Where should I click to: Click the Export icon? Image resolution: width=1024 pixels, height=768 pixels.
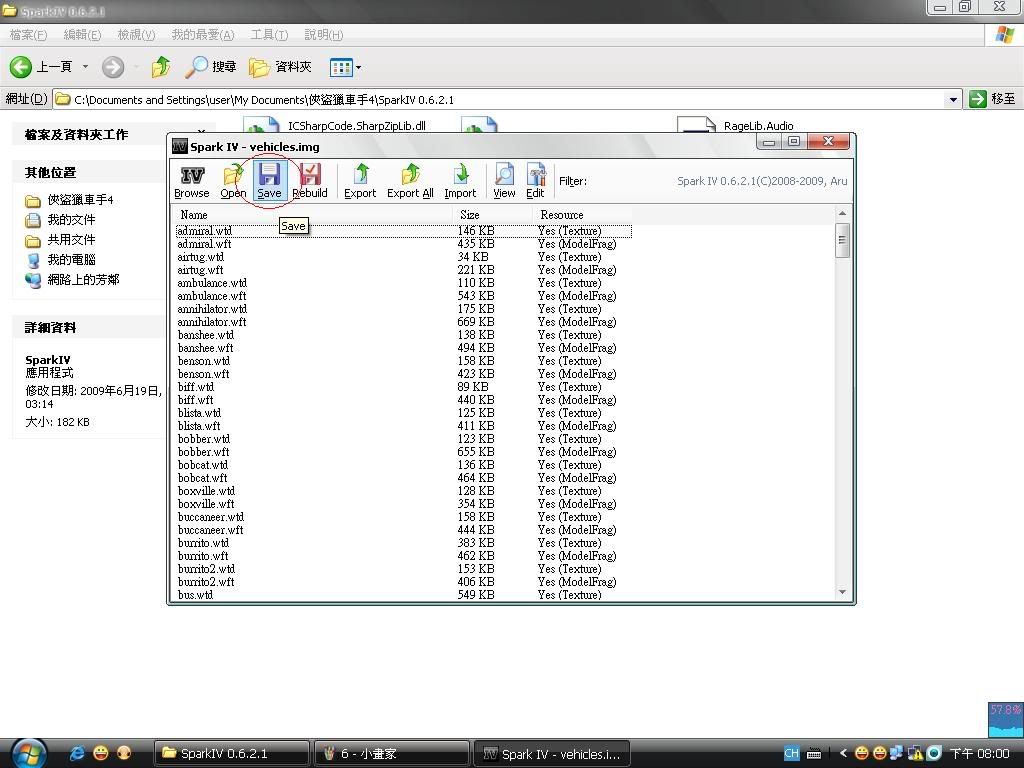pos(360,180)
